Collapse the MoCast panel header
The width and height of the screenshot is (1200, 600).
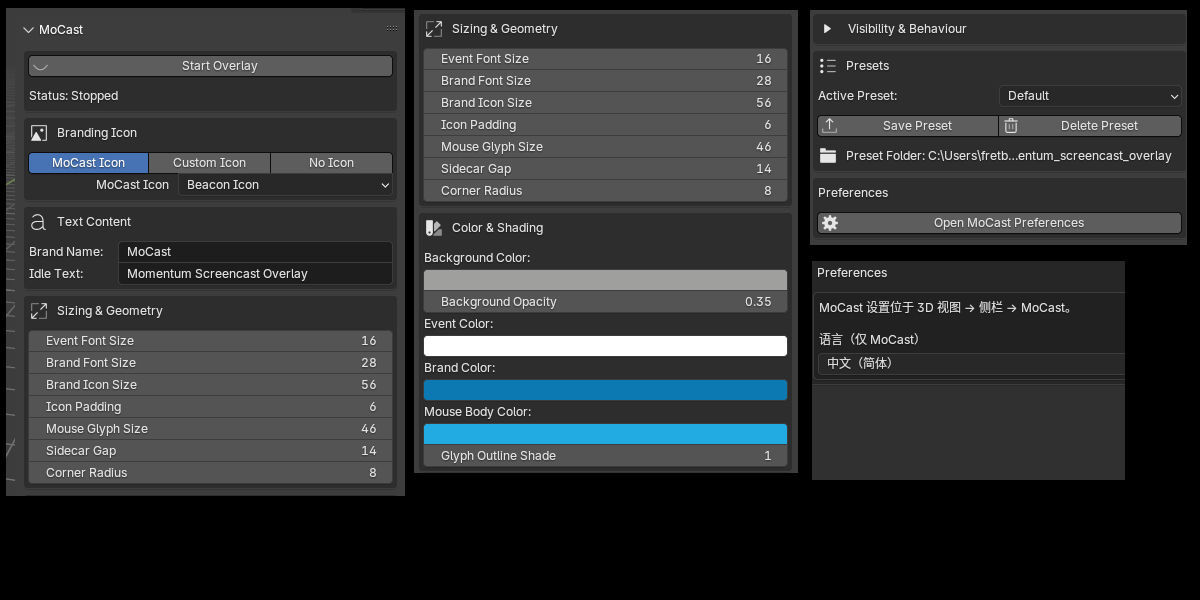(x=28, y=30)
